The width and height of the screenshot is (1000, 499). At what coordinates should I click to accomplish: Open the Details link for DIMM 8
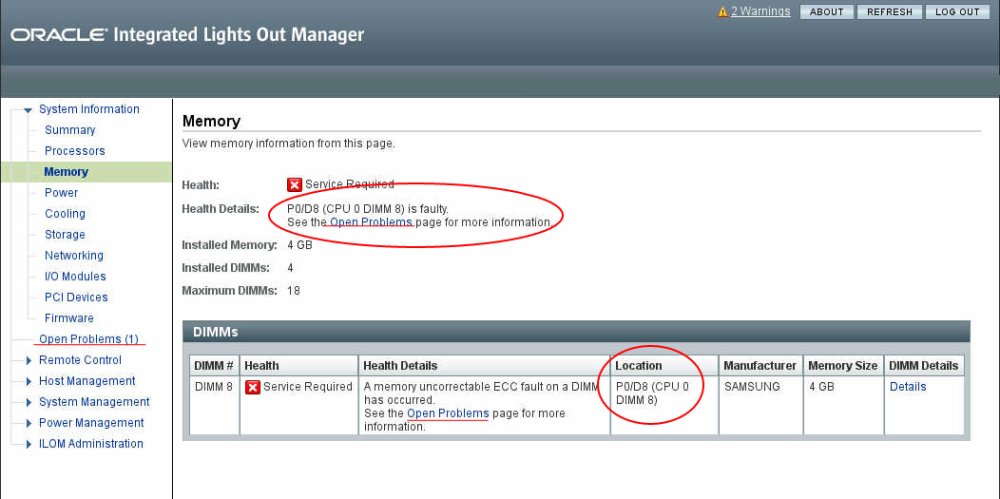coord(908,387)
